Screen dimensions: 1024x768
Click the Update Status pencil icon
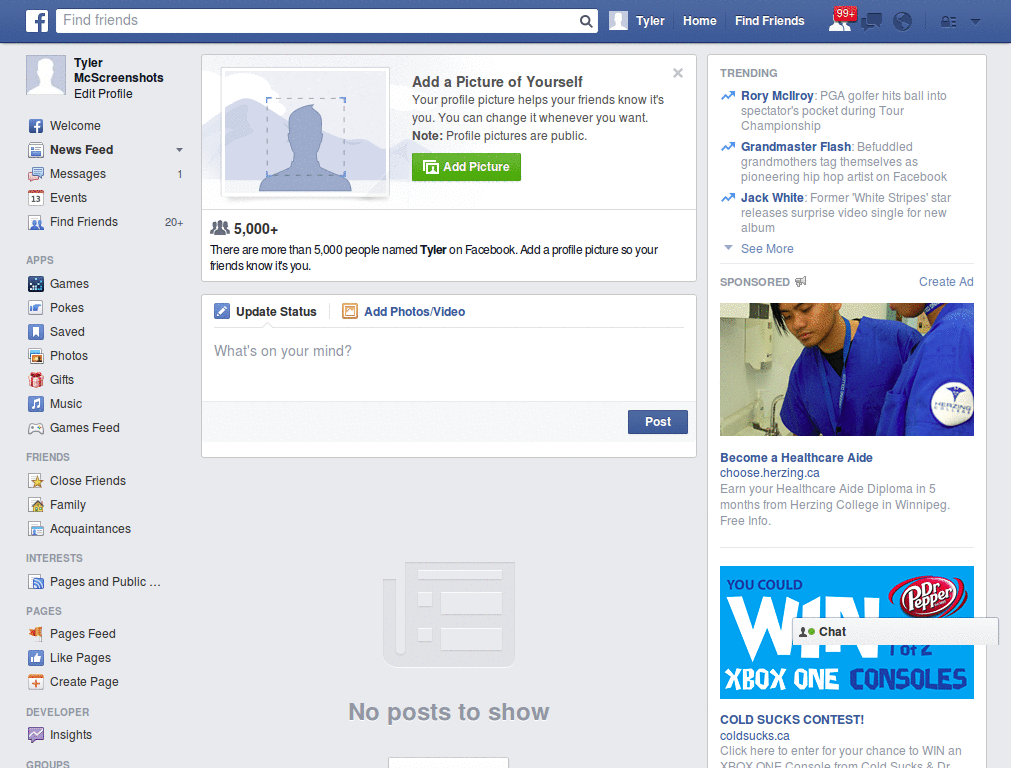pos(222,312)
